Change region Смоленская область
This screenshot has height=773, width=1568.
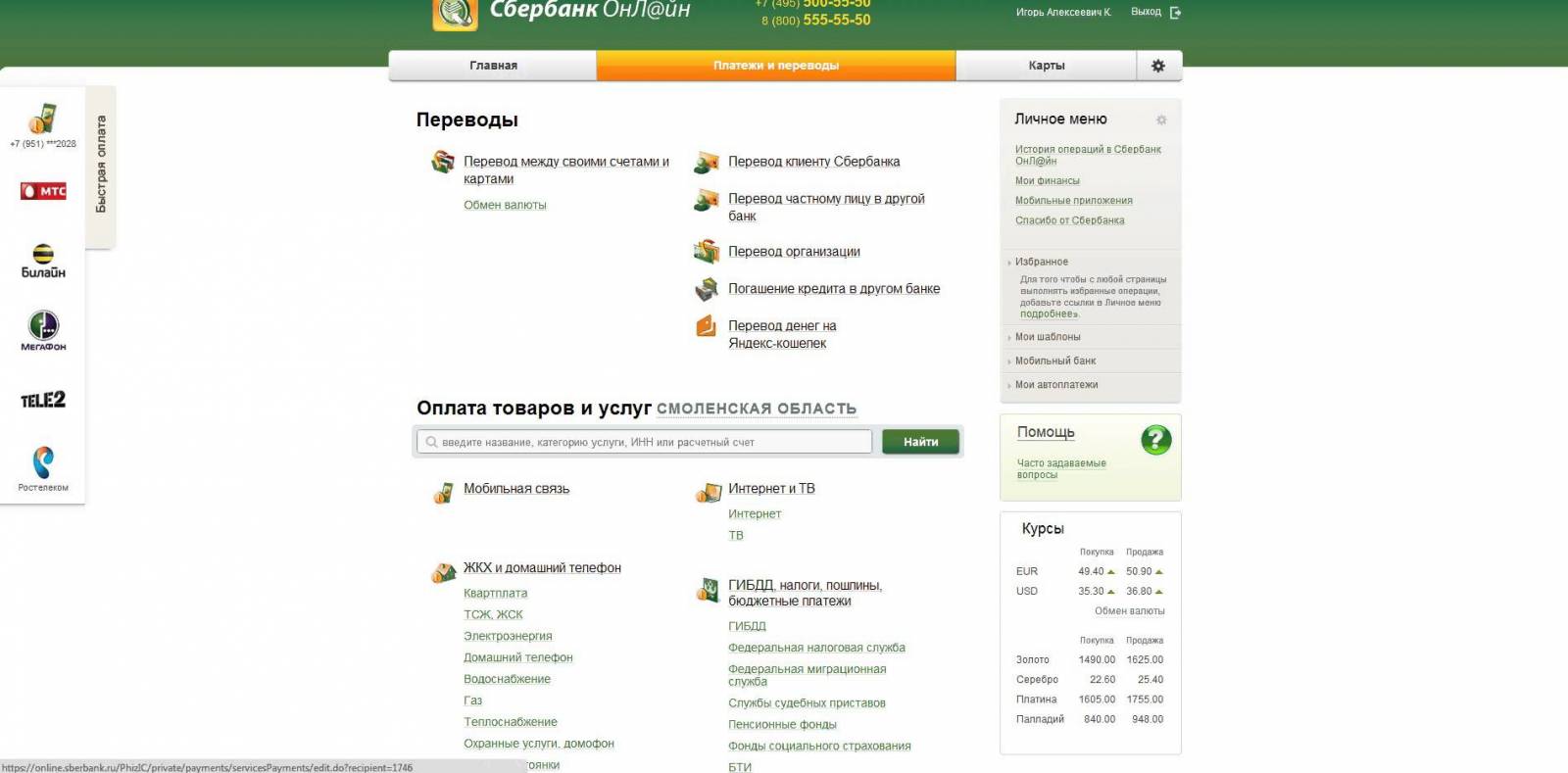tap(756, 409)
